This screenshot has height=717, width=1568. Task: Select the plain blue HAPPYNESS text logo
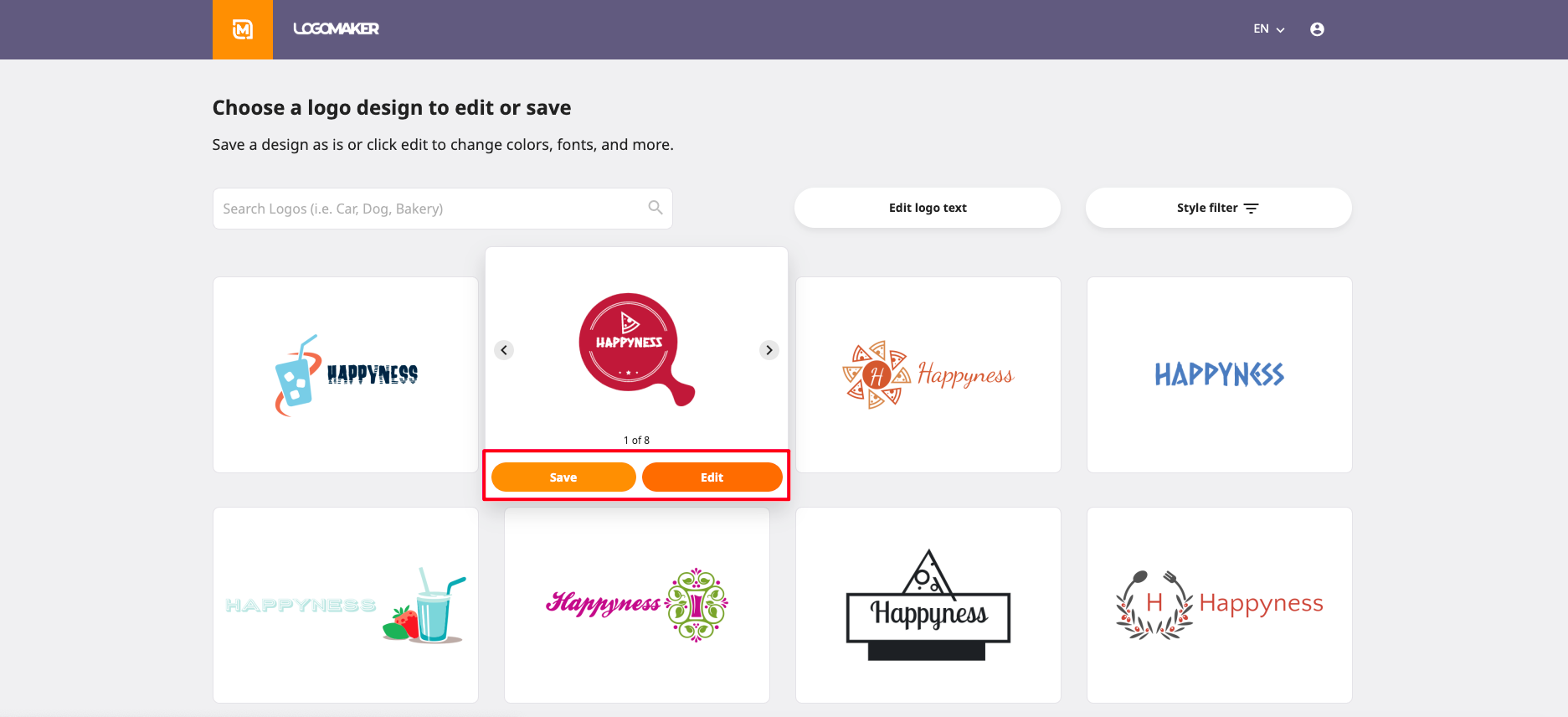1219,374
